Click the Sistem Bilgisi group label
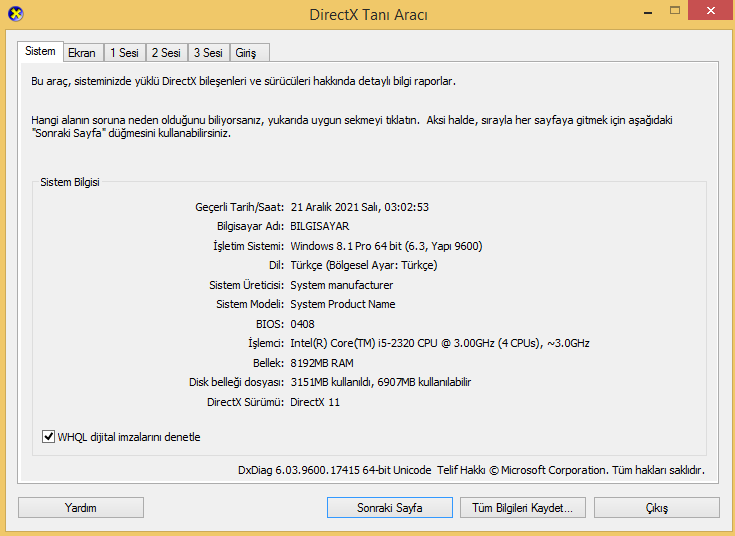Image resolution: width=735 pixels, height=536 pixels. click(70, 182)
